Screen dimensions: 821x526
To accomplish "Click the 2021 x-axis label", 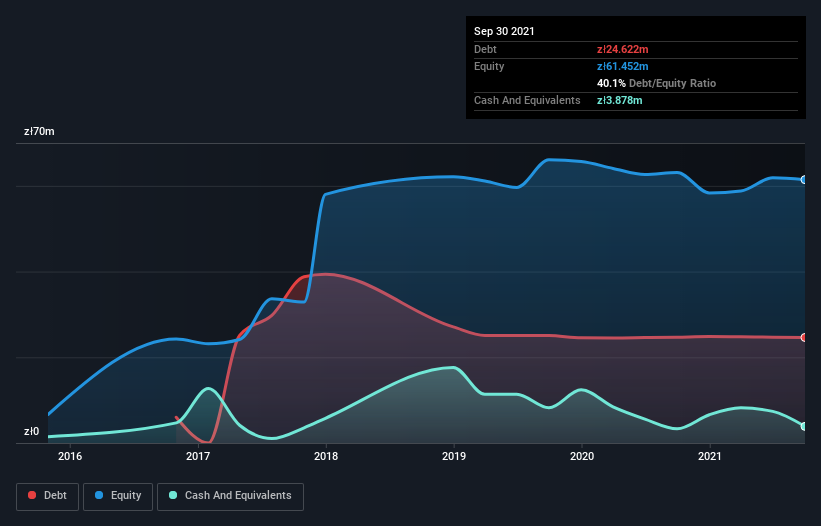I will pos(709,456).
